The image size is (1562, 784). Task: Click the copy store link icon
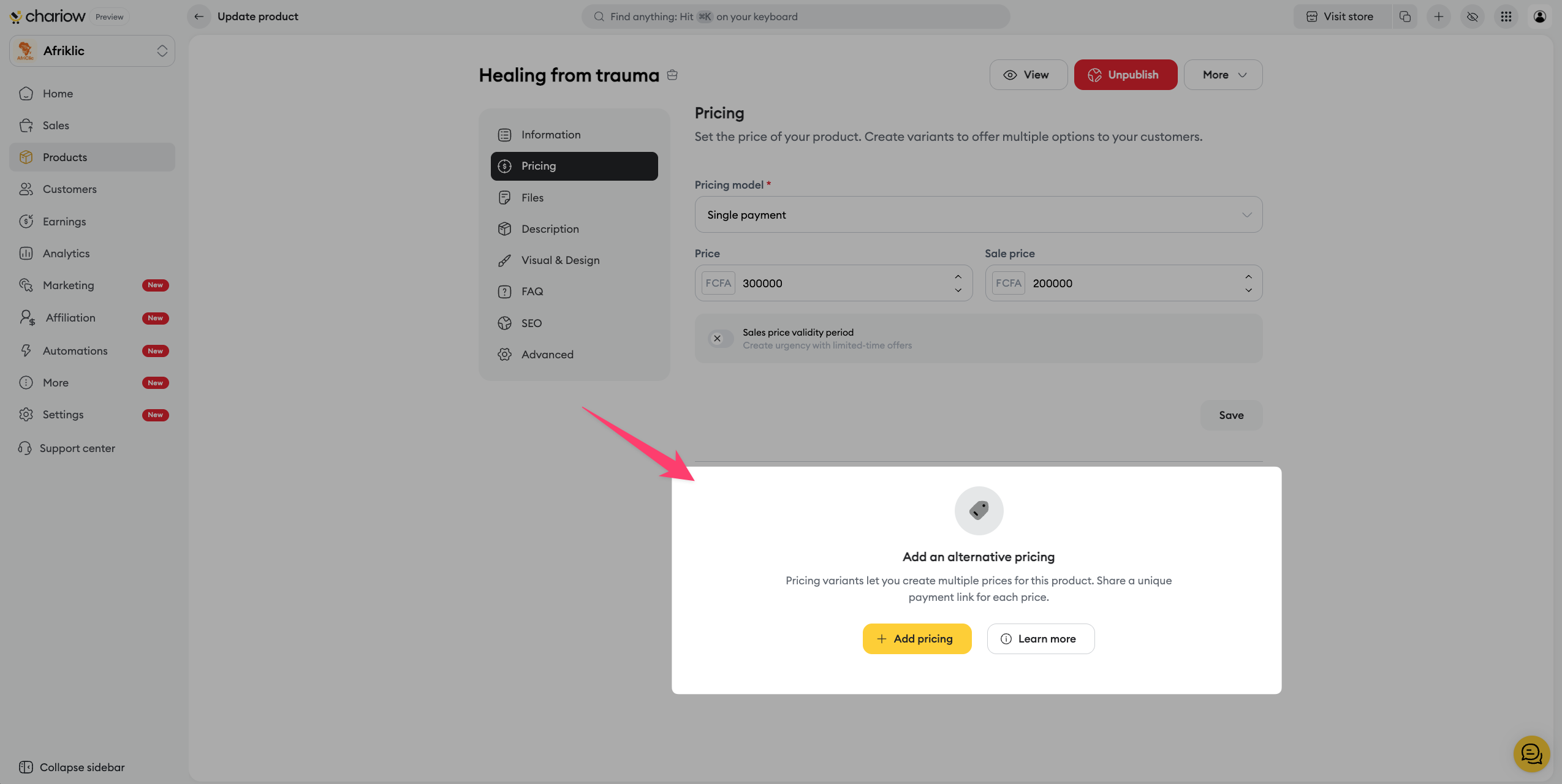(x=1405, y=17)
